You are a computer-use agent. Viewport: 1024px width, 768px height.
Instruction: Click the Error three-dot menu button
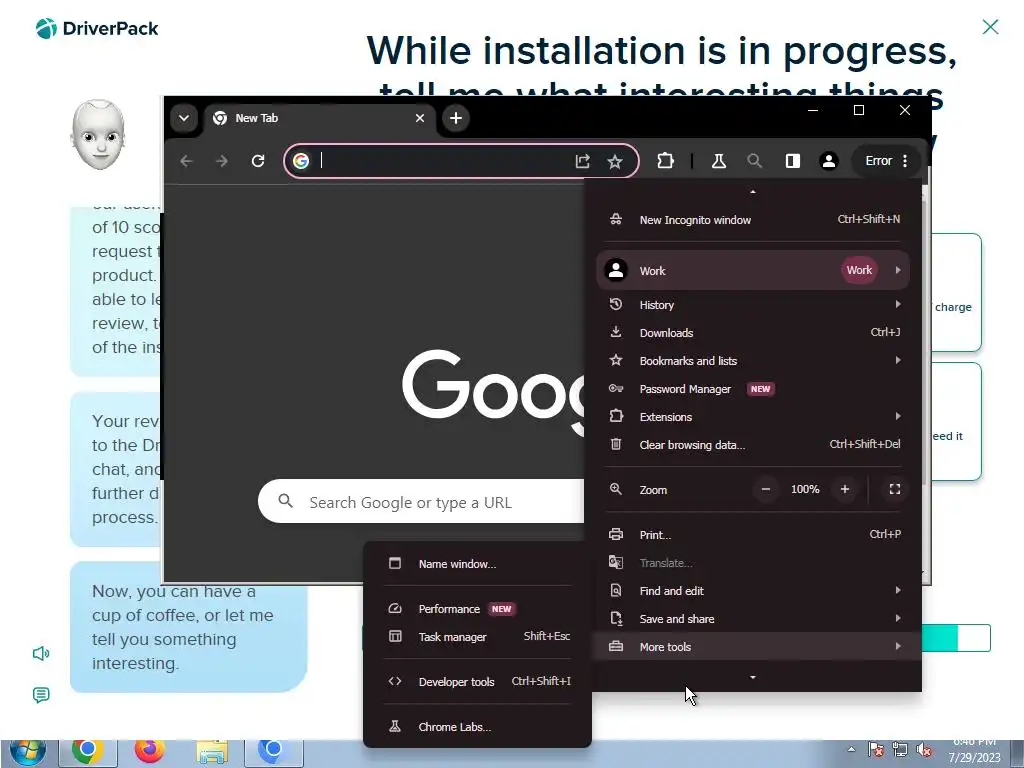pos(887,161)
